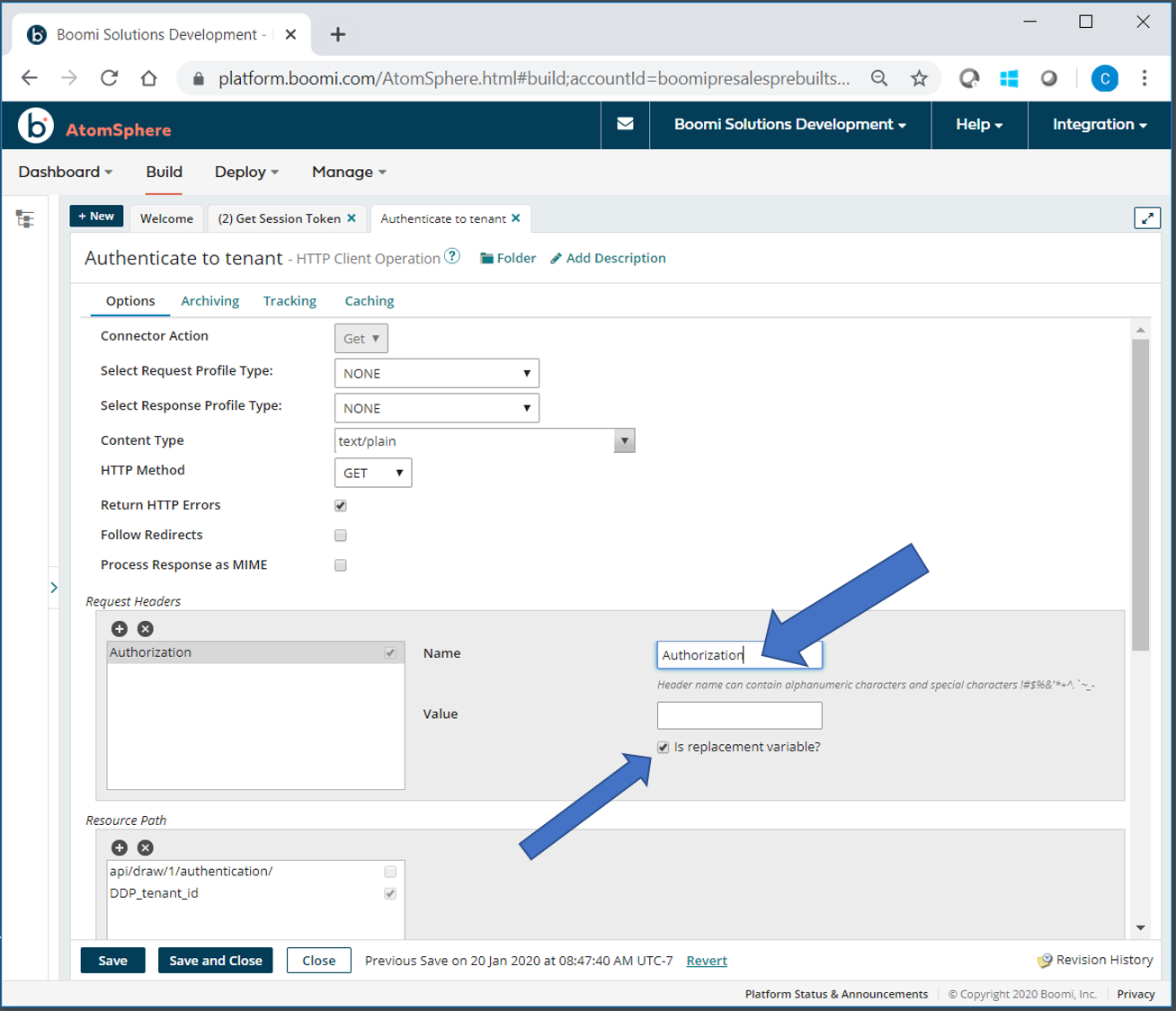Expand the workspace with fullscreen arrow icon
The width and height of the screenshot is (1176, 1011).
(x=1147, y=217)
